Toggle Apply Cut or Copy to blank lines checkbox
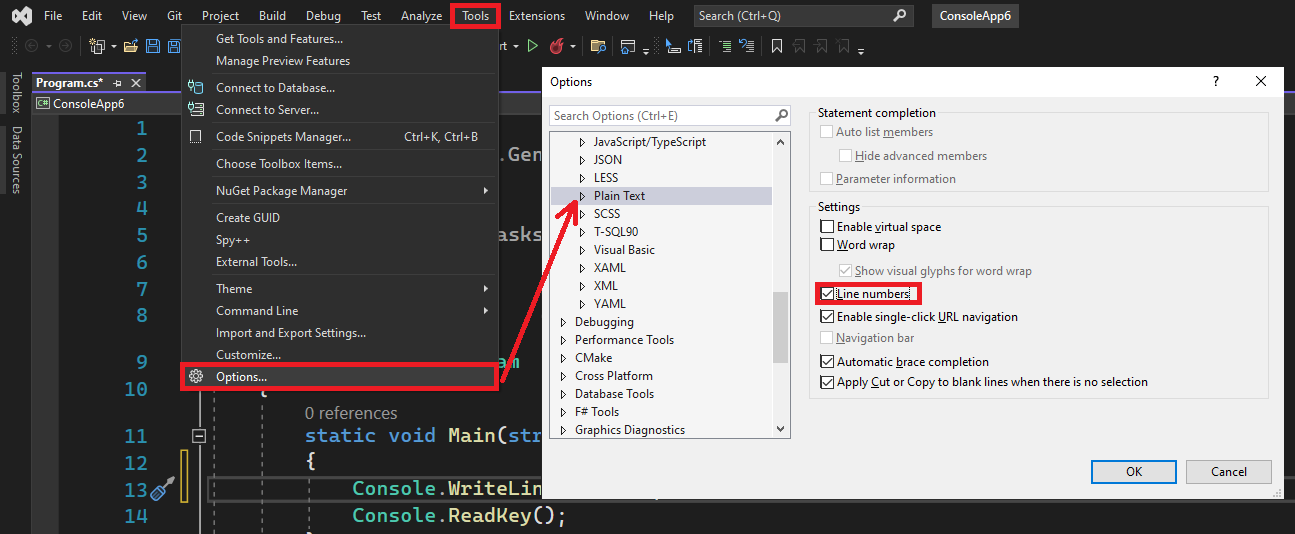 tap(827, 382)
